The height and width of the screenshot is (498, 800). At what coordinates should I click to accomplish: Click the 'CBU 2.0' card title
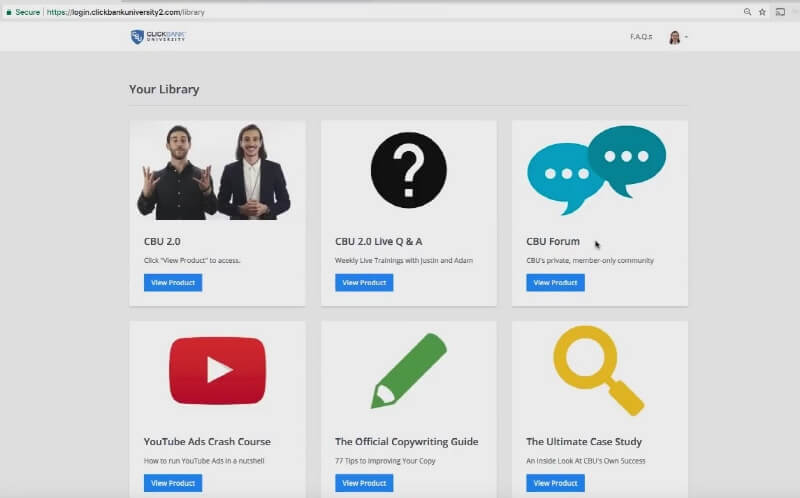(162, 241)
